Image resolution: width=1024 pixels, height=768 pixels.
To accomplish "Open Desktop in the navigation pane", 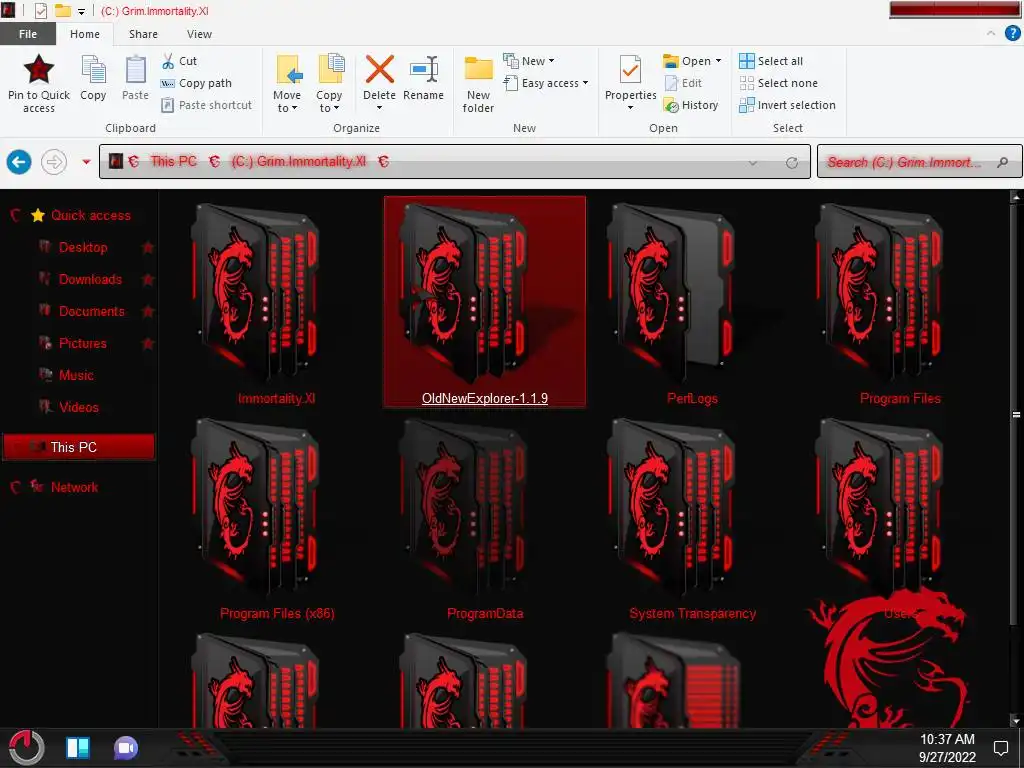I will (83, 247).
